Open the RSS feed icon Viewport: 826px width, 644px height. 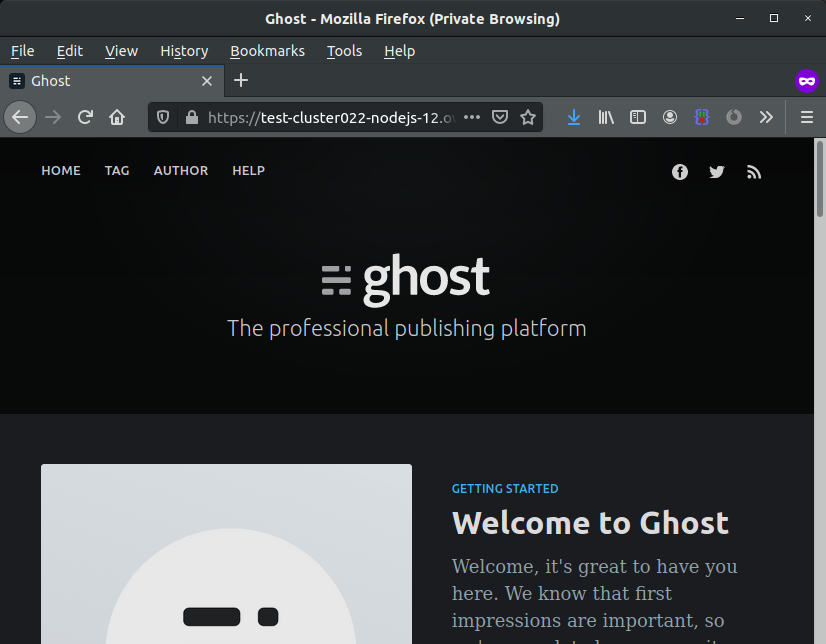(754, 171)
